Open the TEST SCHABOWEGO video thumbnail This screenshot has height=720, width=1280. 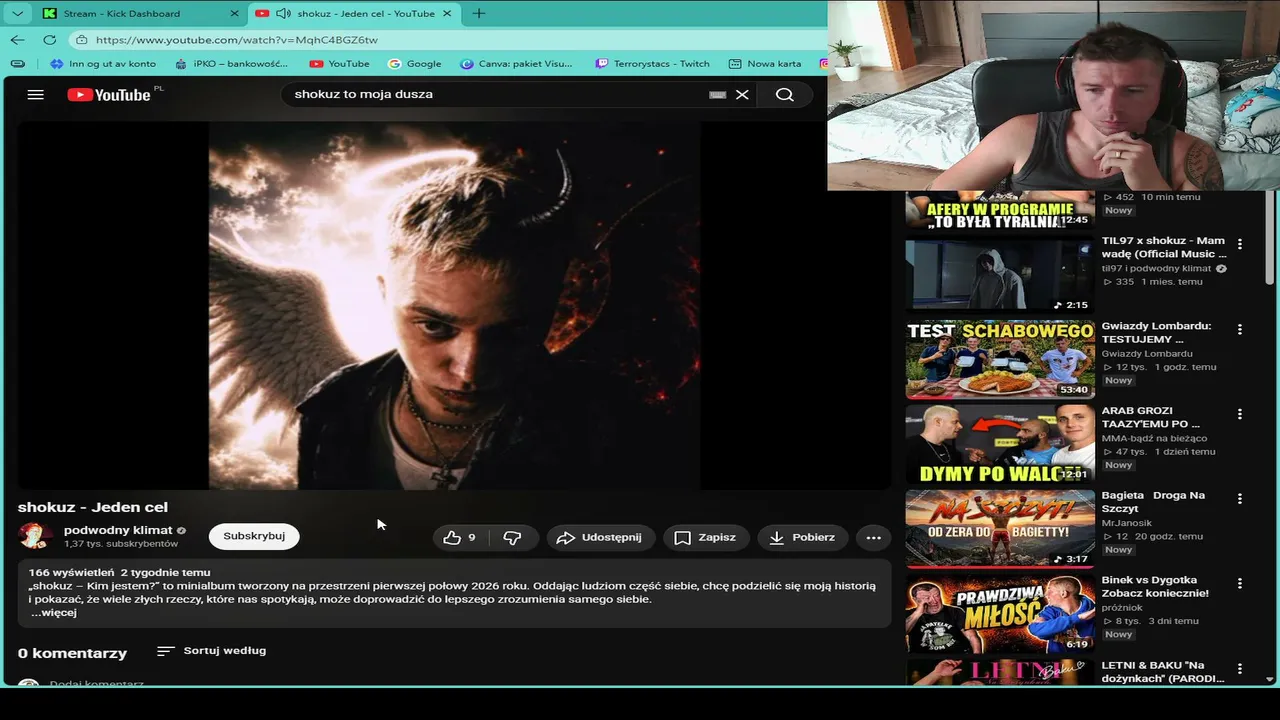point(1000,358)
